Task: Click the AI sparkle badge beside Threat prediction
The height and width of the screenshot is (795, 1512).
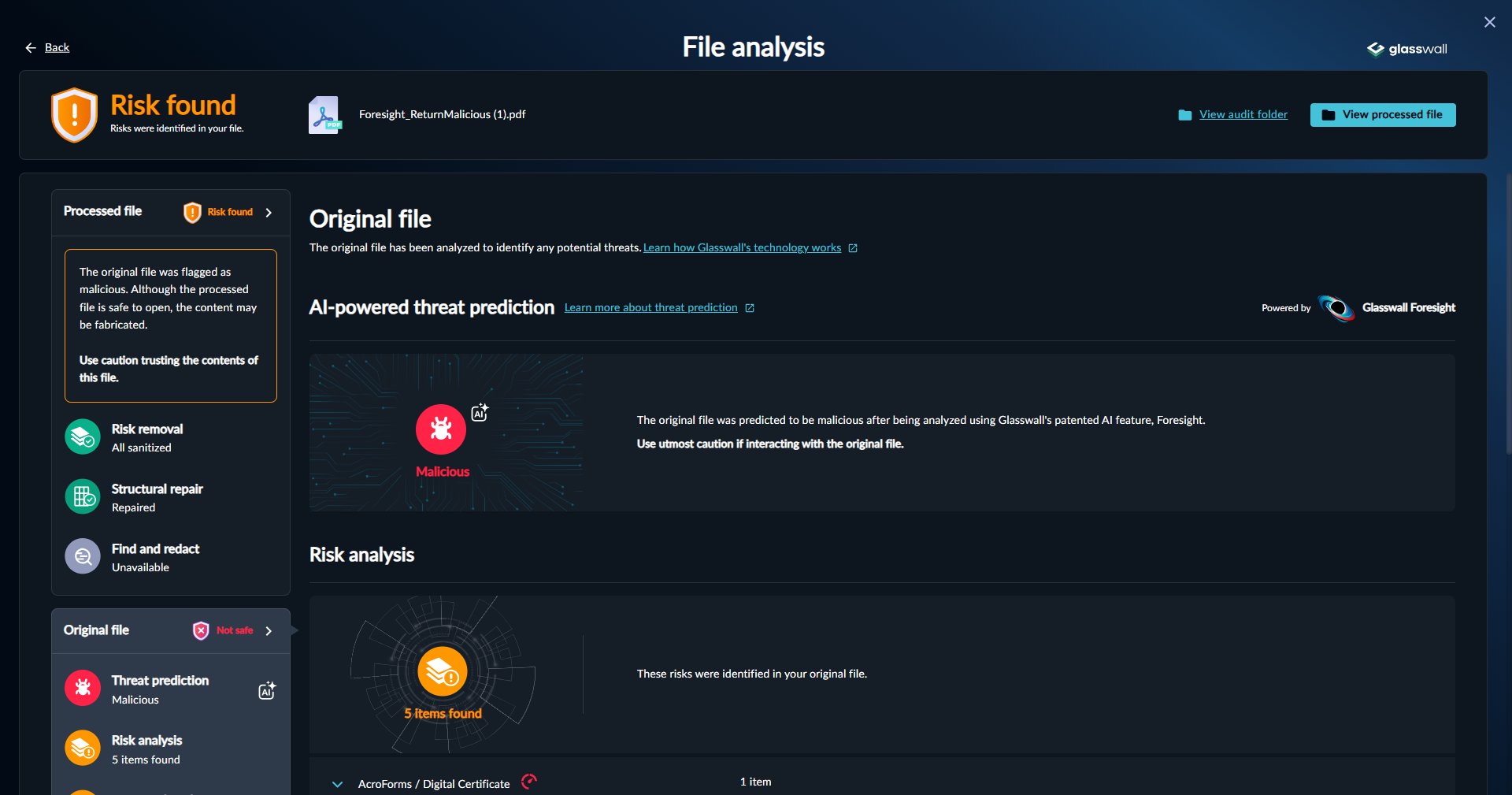Action: (x=267, y=690)
